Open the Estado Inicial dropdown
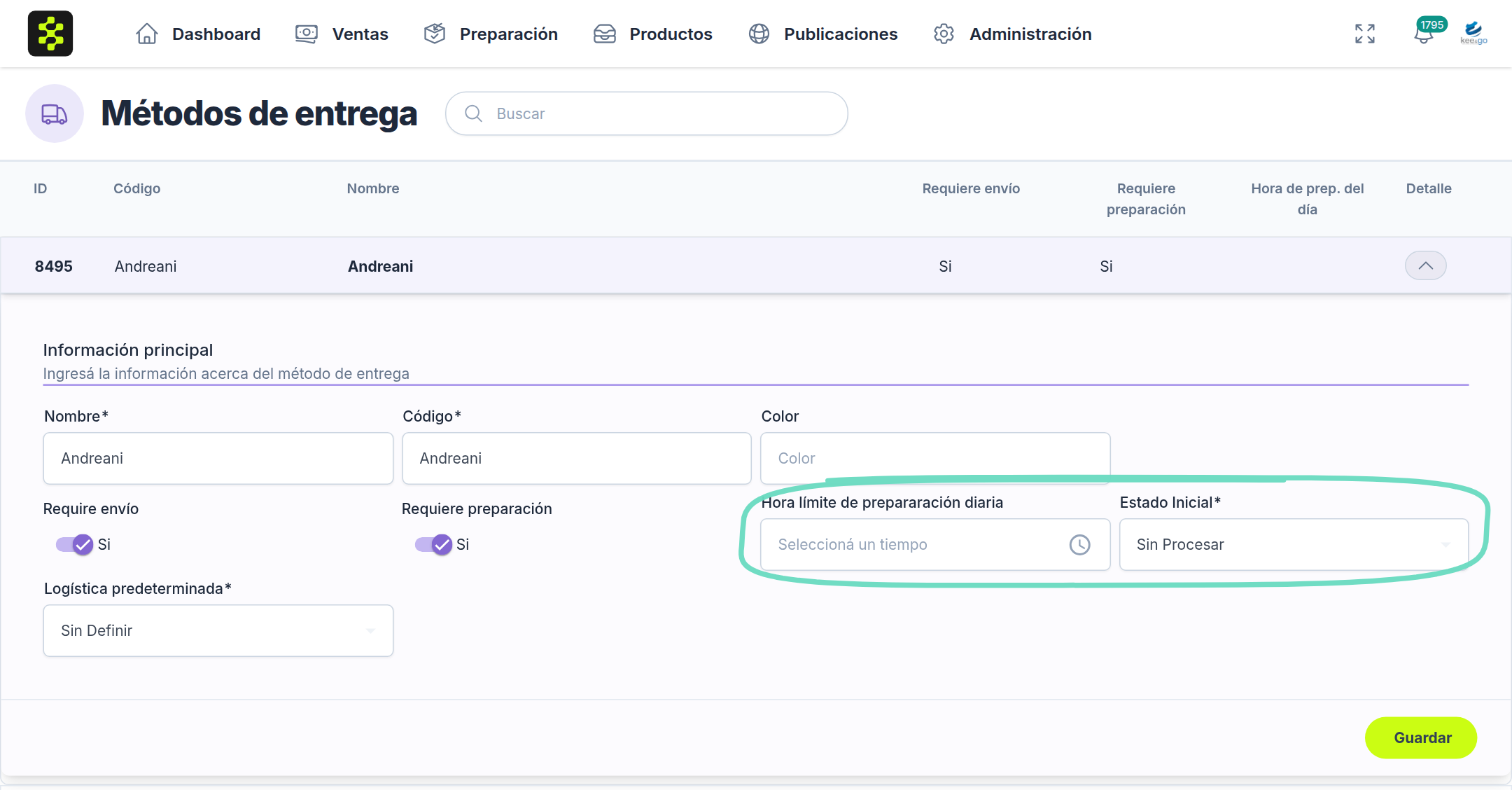The height and width of the screenshot is (790, 1512). (1294, 544)
